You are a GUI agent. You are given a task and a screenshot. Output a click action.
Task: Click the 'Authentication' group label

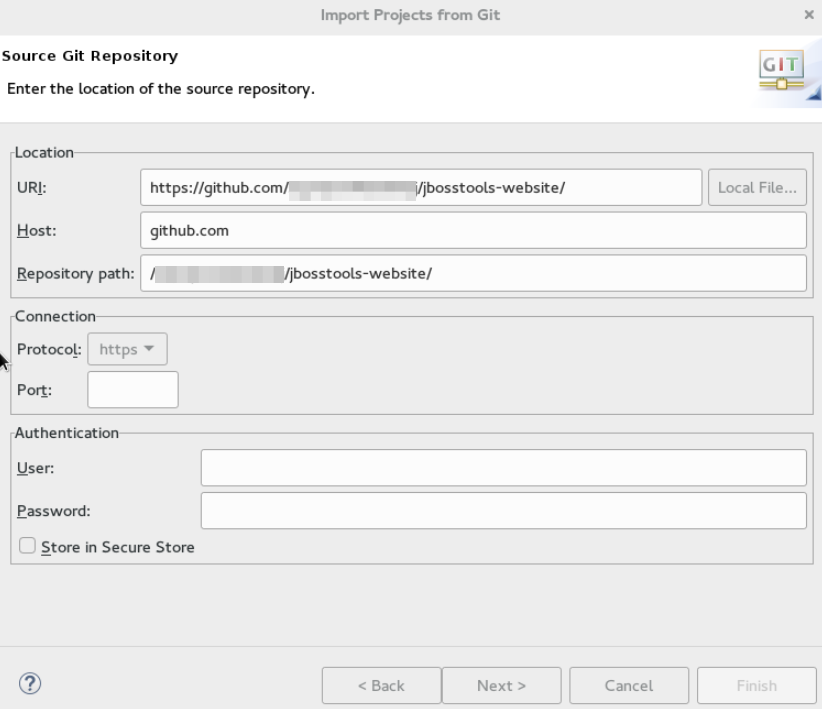coord(67,433)
